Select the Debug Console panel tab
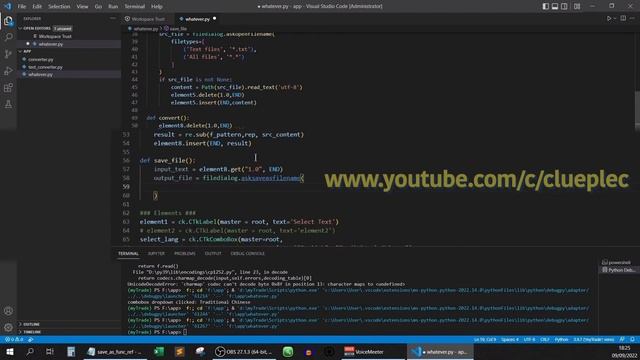This screenshot has height=360, width=640. (x=247, y=253)
